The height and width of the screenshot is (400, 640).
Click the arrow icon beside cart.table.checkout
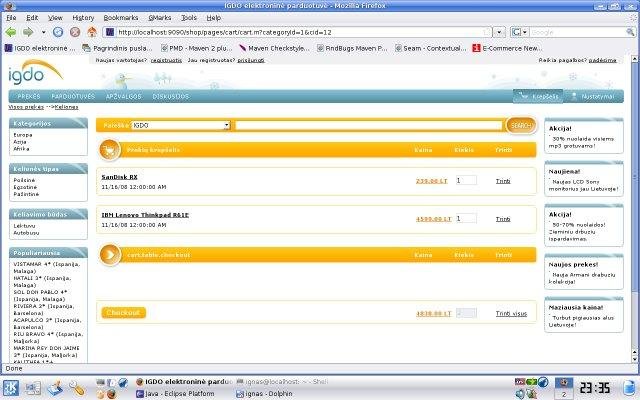tap(109, 255)
